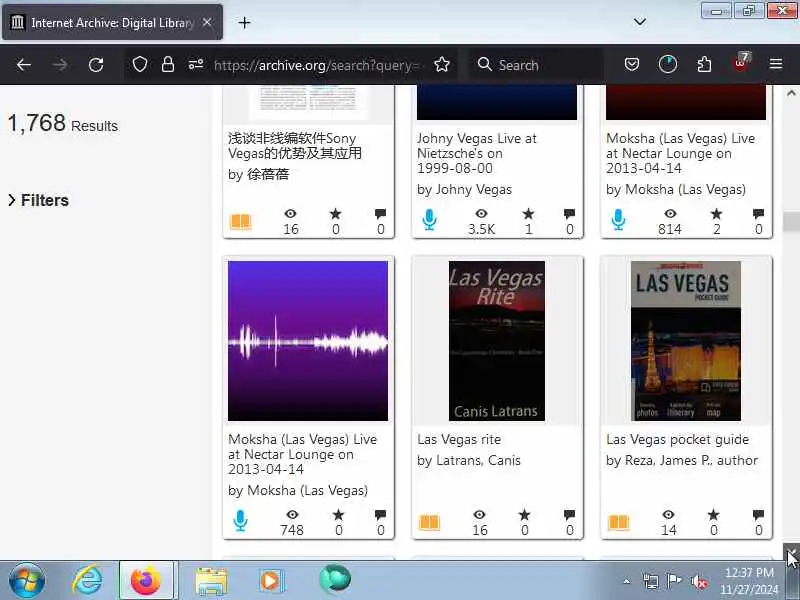This screenshot has width=800, height=600.
Task: Click the microphone icon on 748-view Moksha card
Action: coord(240,521)
